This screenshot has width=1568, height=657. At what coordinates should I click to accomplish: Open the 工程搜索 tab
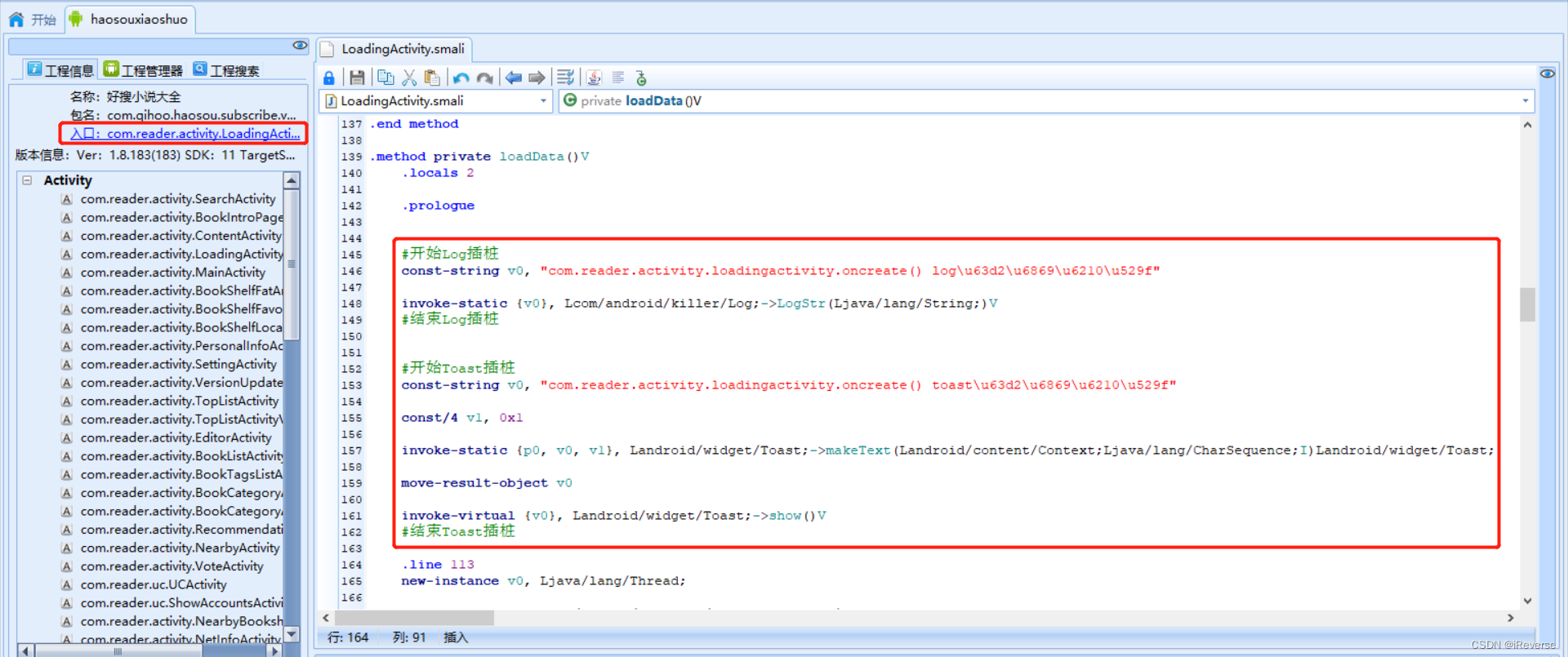point(226,70)
